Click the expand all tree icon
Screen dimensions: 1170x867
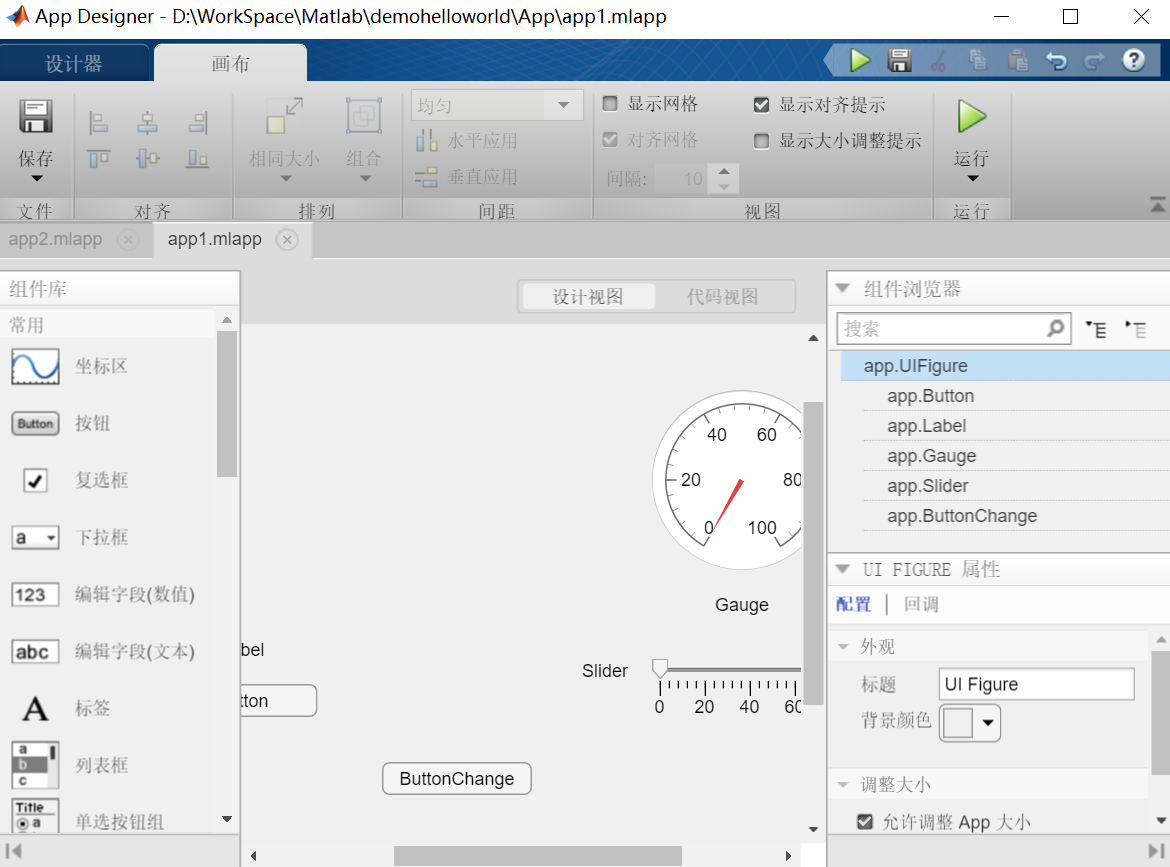coord(1096,329)
